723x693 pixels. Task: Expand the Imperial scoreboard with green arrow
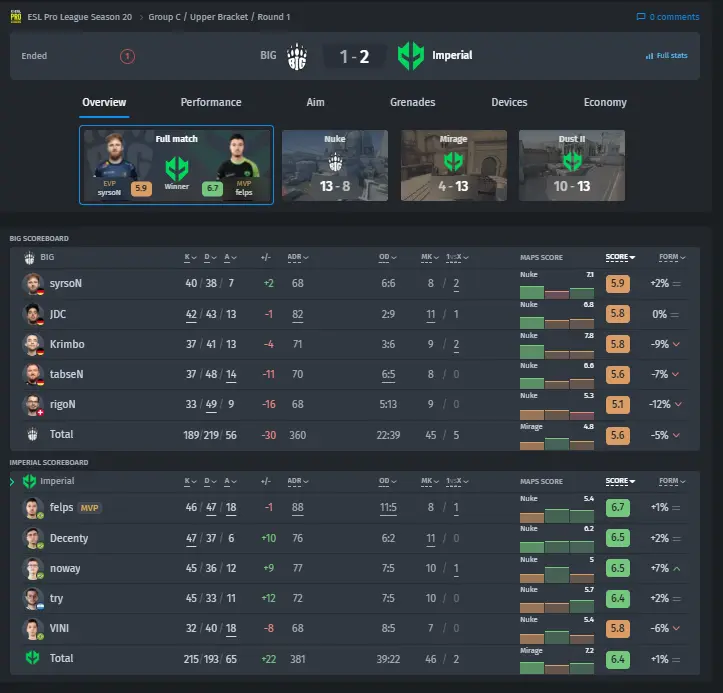click(x=12, y=482)
